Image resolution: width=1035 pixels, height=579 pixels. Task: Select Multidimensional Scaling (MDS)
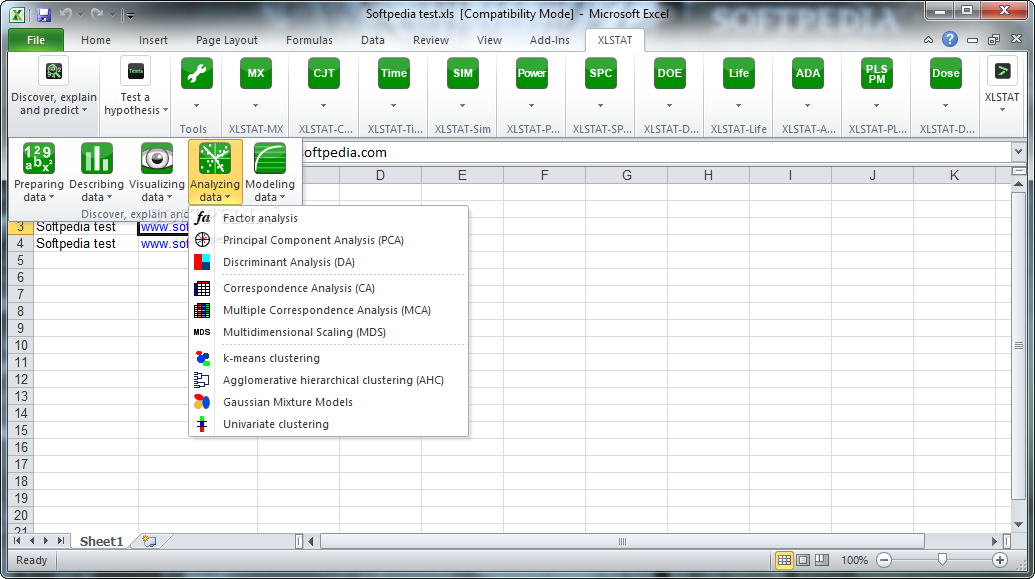[x=329, y=332]
